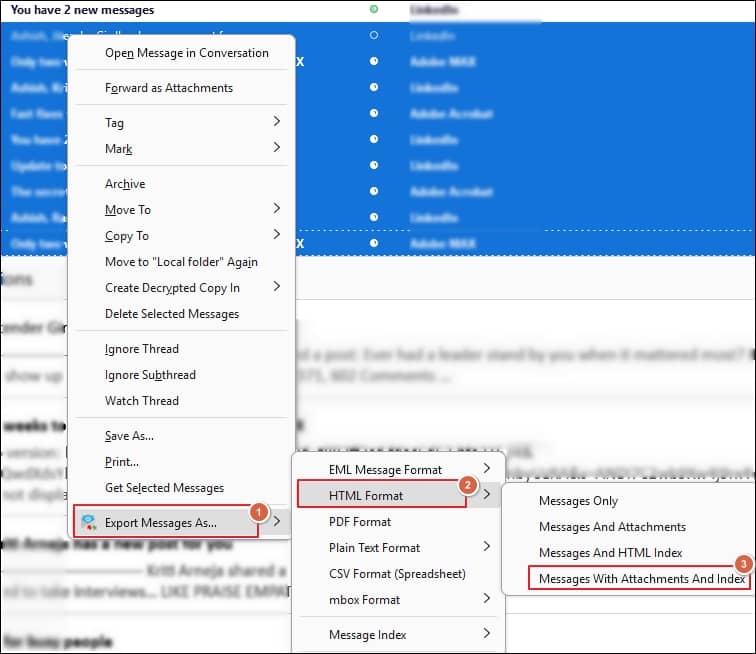This screenshot has width=756, height=654.
Task: Click the Export Messages As icon
Action: click(x=89, y=522)
